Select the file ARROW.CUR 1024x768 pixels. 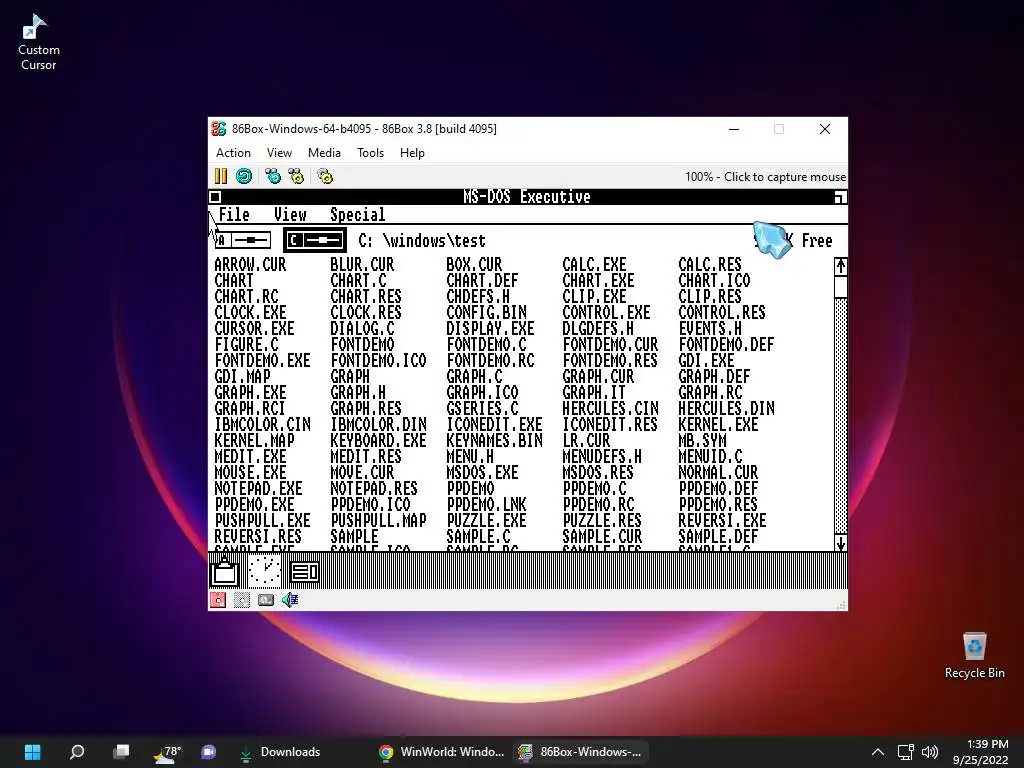[x=250, y=264]
